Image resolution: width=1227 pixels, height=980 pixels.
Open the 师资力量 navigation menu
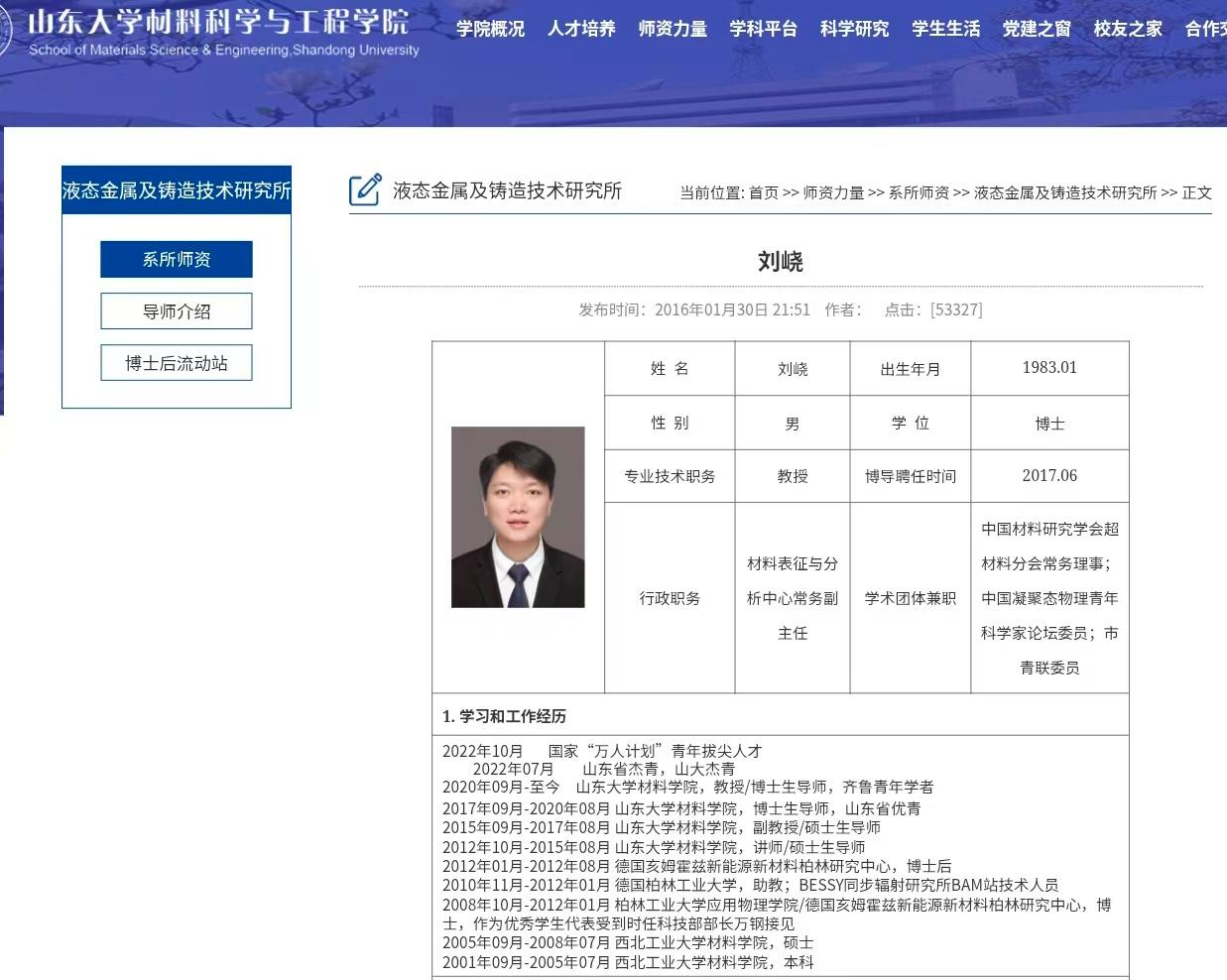[673, 29]
